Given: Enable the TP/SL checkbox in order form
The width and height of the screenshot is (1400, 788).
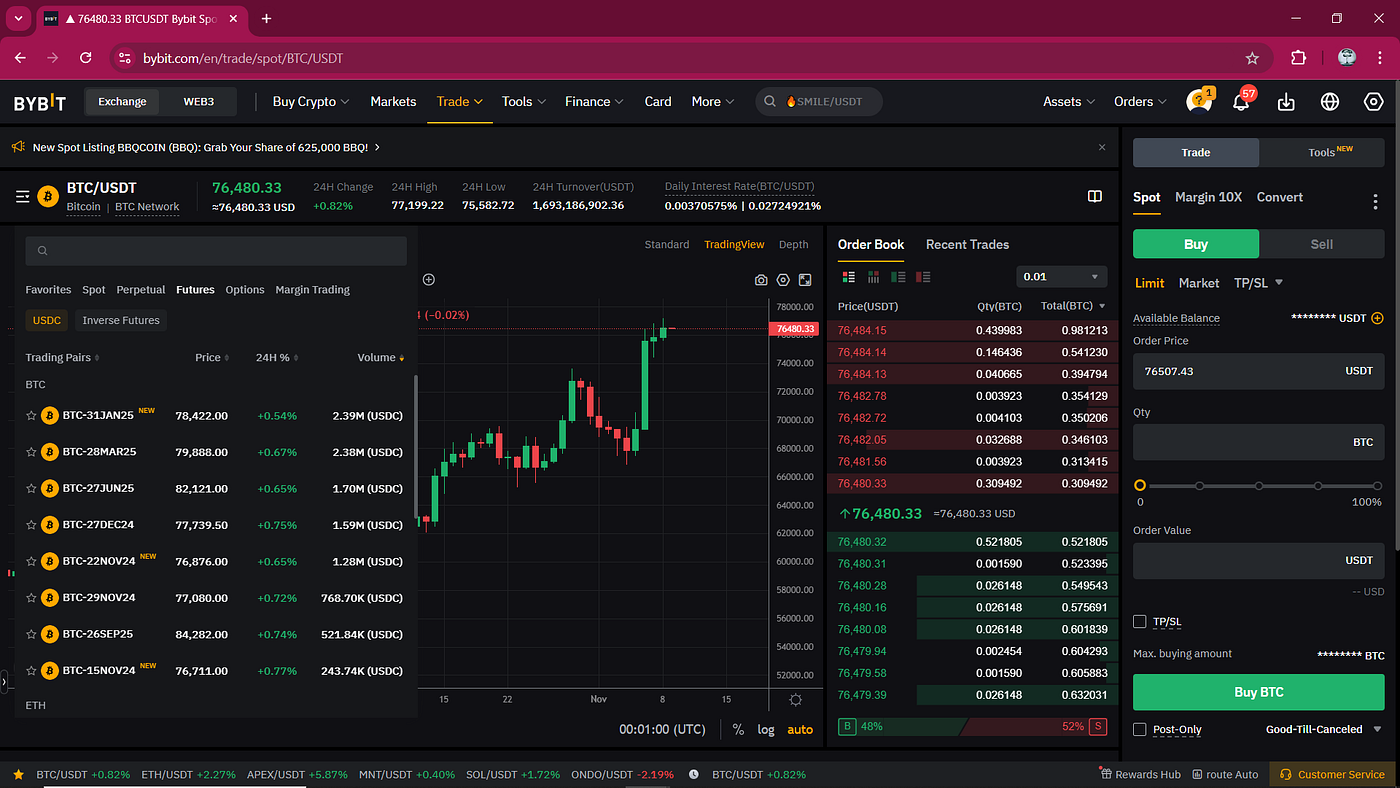Looking at the screenshot, I should point(1139,621).
